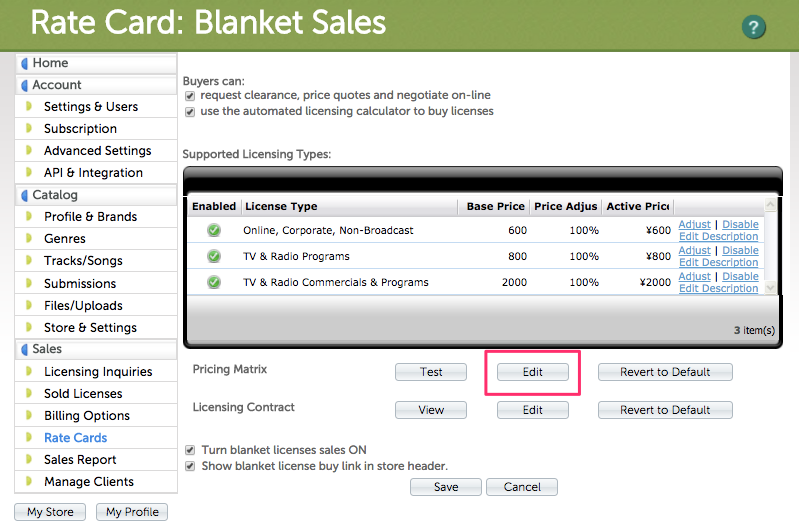Screen dimensions: 799x527
Task: Click the help question mark icon
Action: (x=753, y=28)
